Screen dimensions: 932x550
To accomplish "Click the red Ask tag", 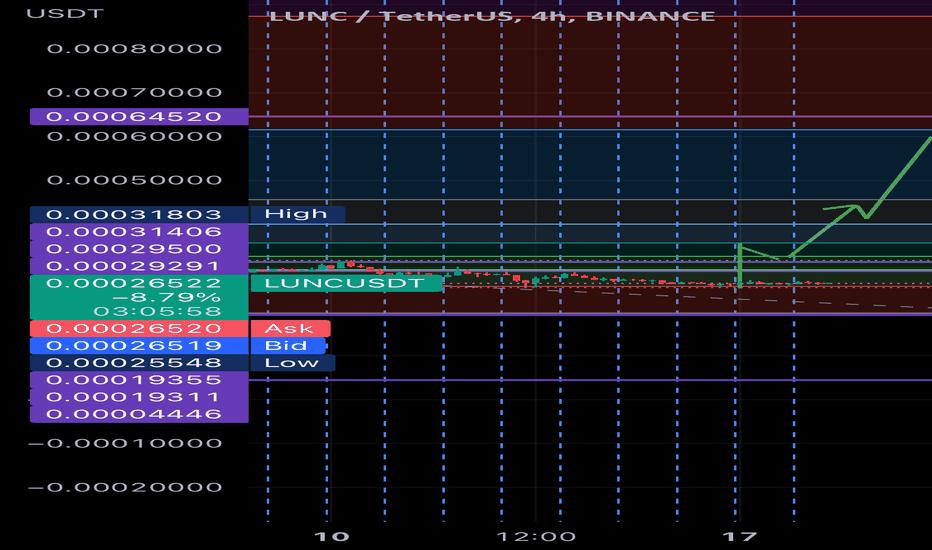I will (x=290, y=328).
